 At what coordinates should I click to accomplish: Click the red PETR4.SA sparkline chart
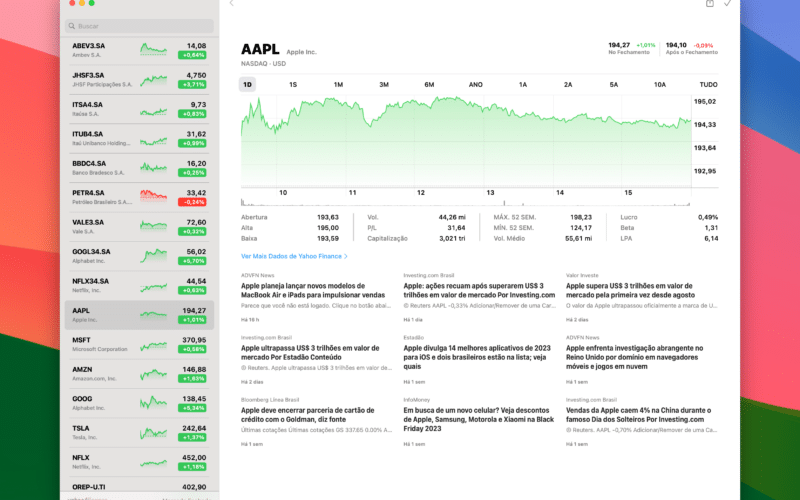[153, 196]
